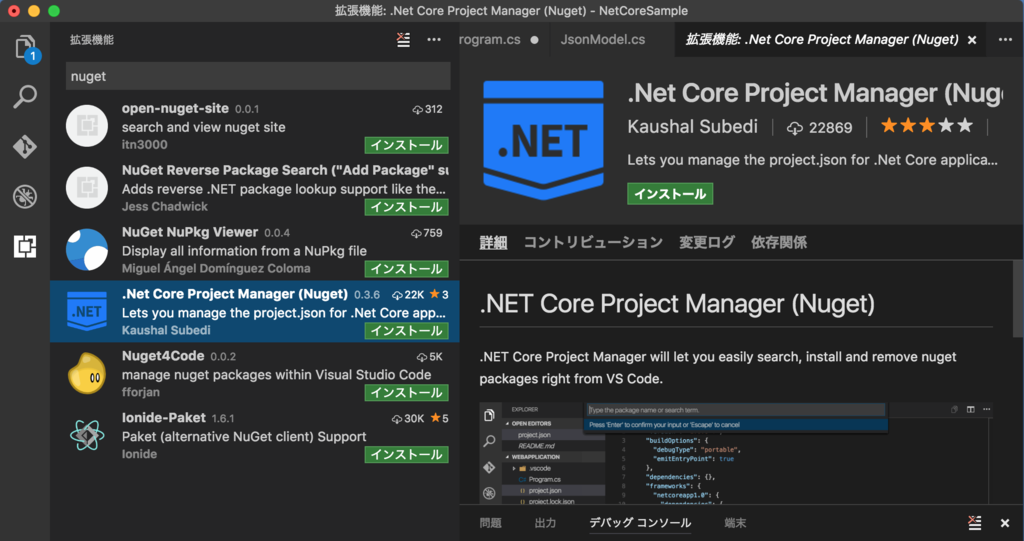
Task: Click the Ionide-Paket atom icon
Action: coord(87,435)
